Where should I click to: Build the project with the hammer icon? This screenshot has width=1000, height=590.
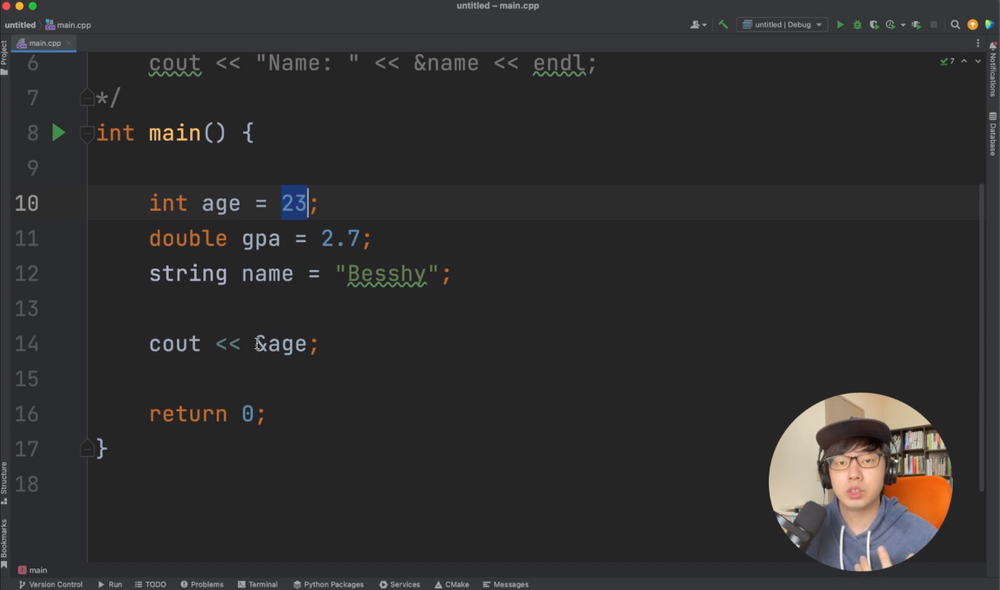723,25
